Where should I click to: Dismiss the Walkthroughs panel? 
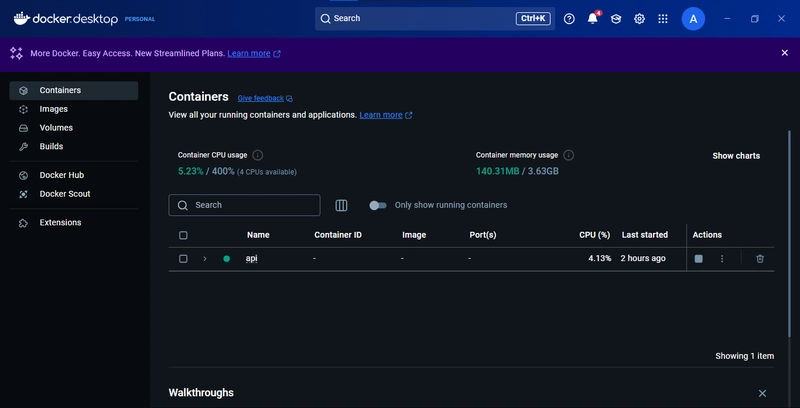762,394
